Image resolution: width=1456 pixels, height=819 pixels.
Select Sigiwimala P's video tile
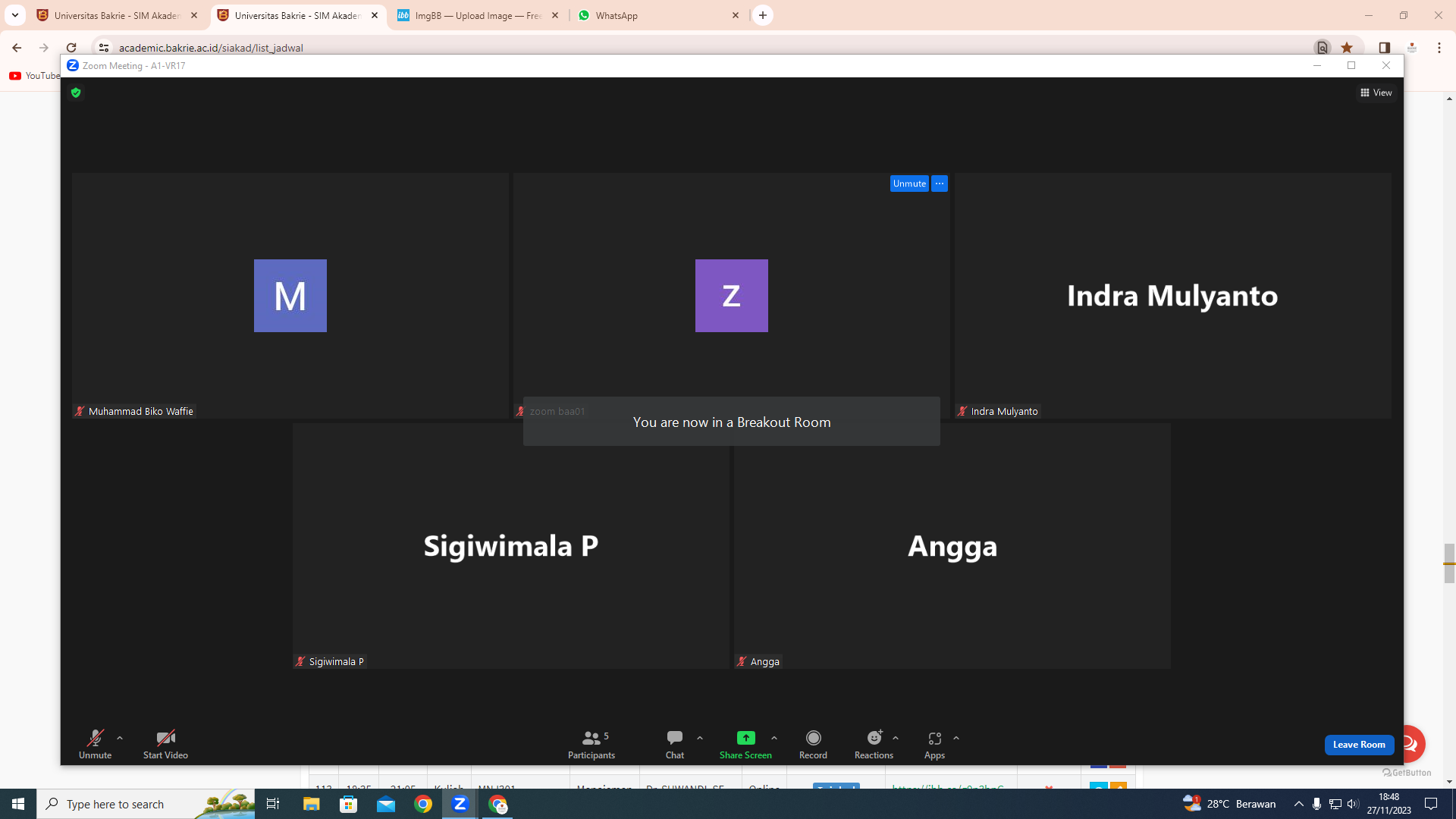click(x=511, y=546)
